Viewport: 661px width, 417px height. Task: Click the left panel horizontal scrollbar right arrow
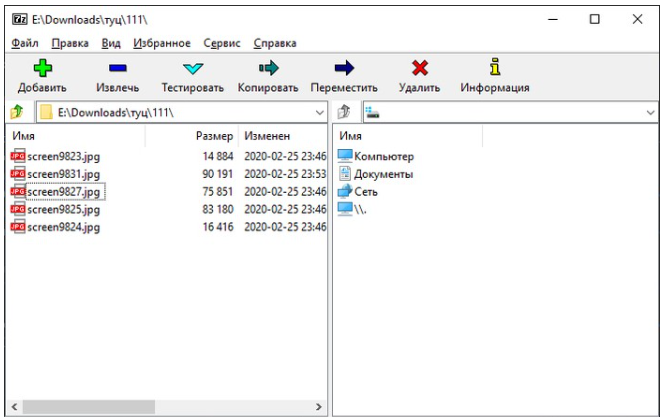click(x=319, y=407)
